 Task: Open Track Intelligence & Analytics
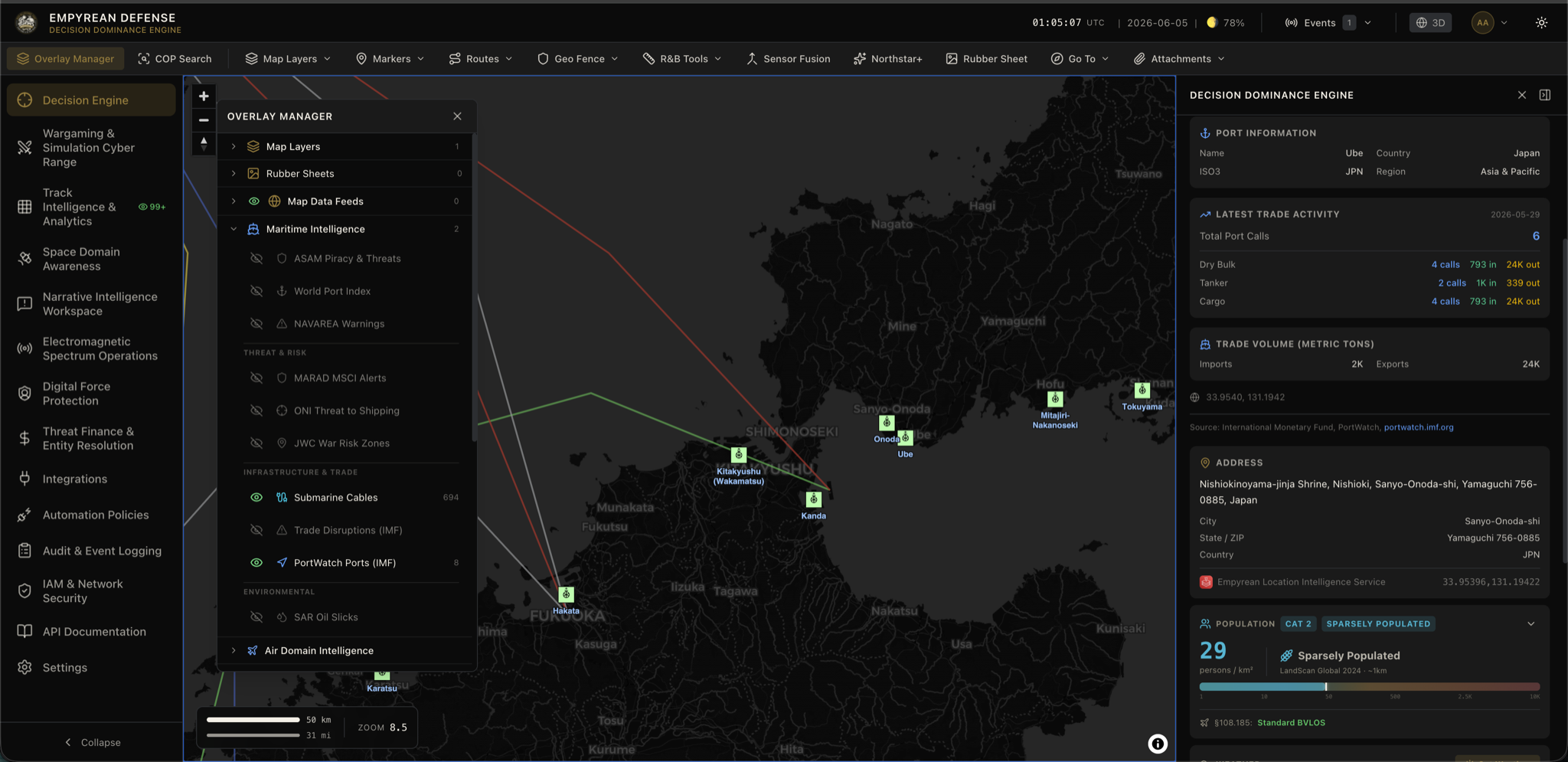coord(90,207)
